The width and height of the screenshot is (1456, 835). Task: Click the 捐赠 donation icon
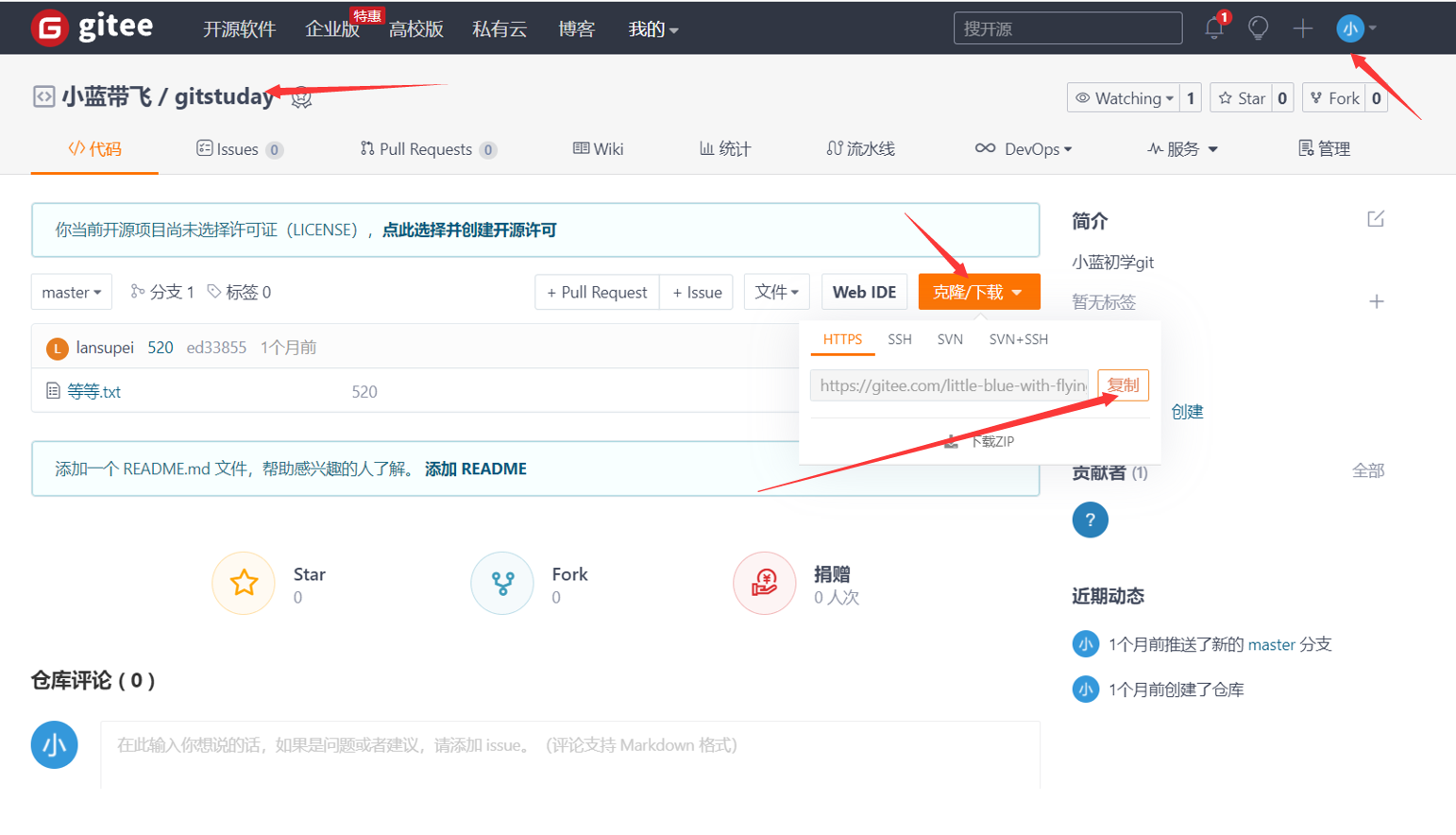765,583
